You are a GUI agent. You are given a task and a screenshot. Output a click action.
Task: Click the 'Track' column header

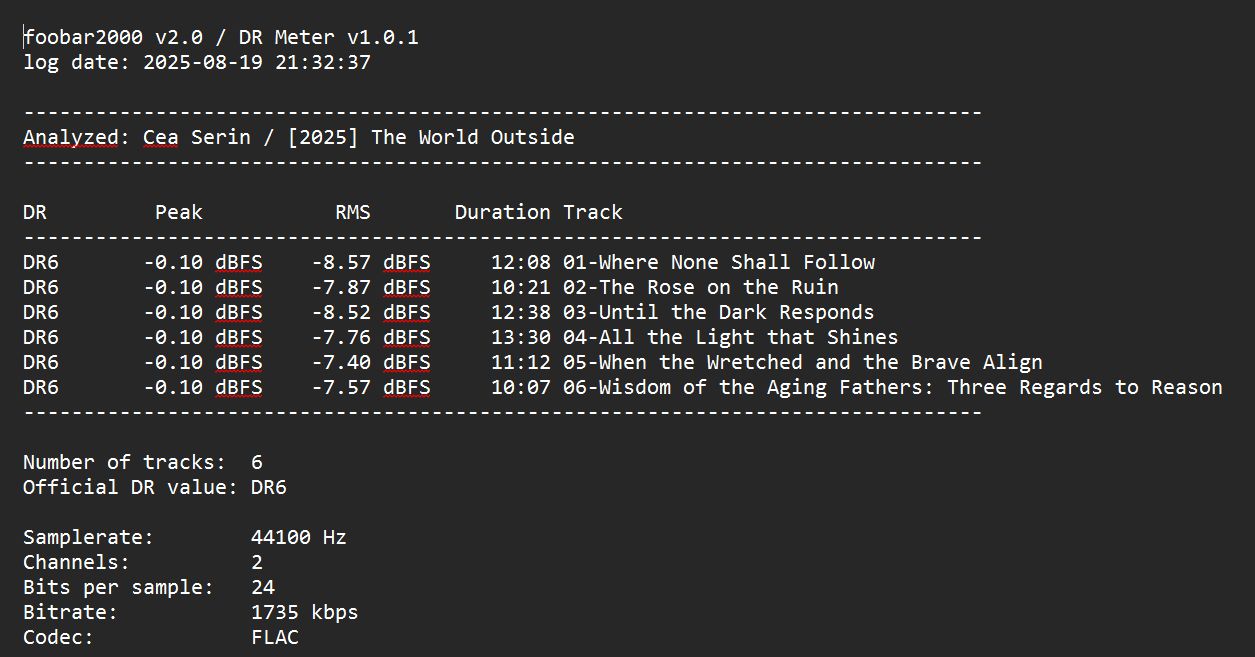[x=593, y=212]
